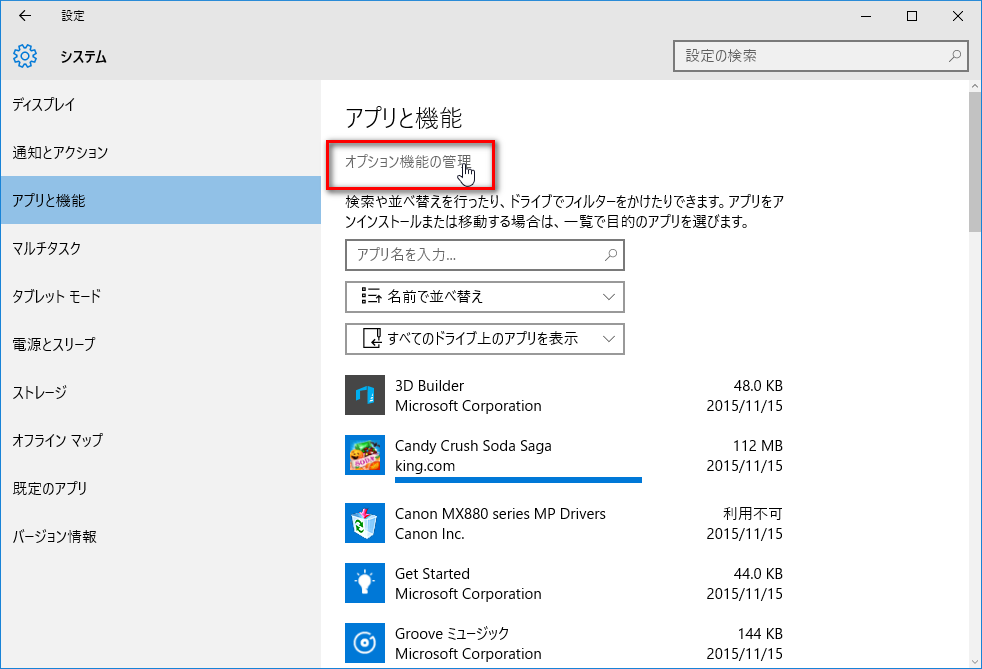The height and width of the screenshot is (669, 982).
Task: Select the 3D Builder app name
Action: (x=430, y=385)
